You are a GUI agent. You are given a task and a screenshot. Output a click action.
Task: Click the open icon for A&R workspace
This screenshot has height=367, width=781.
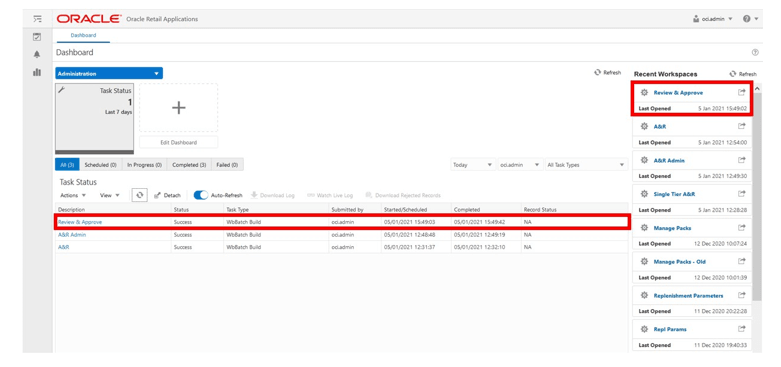pyautogui.click(x=741, y=126)
